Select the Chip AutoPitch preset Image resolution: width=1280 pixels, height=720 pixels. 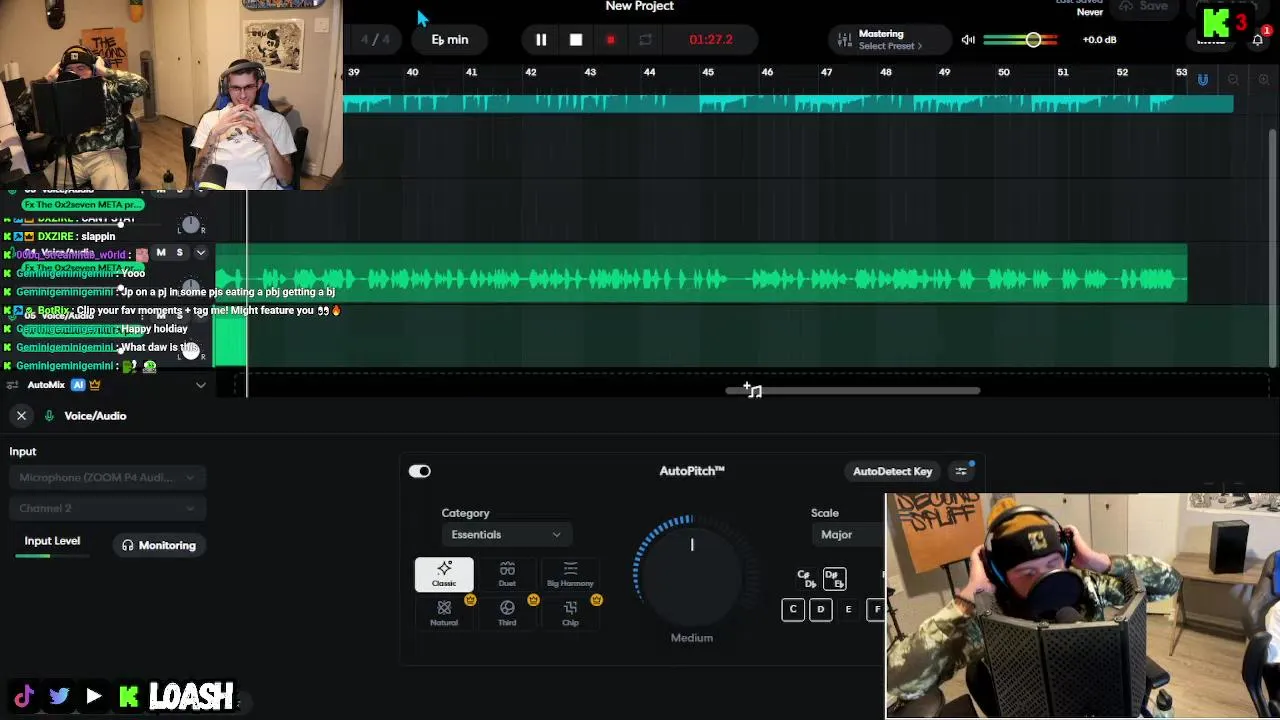570,613
